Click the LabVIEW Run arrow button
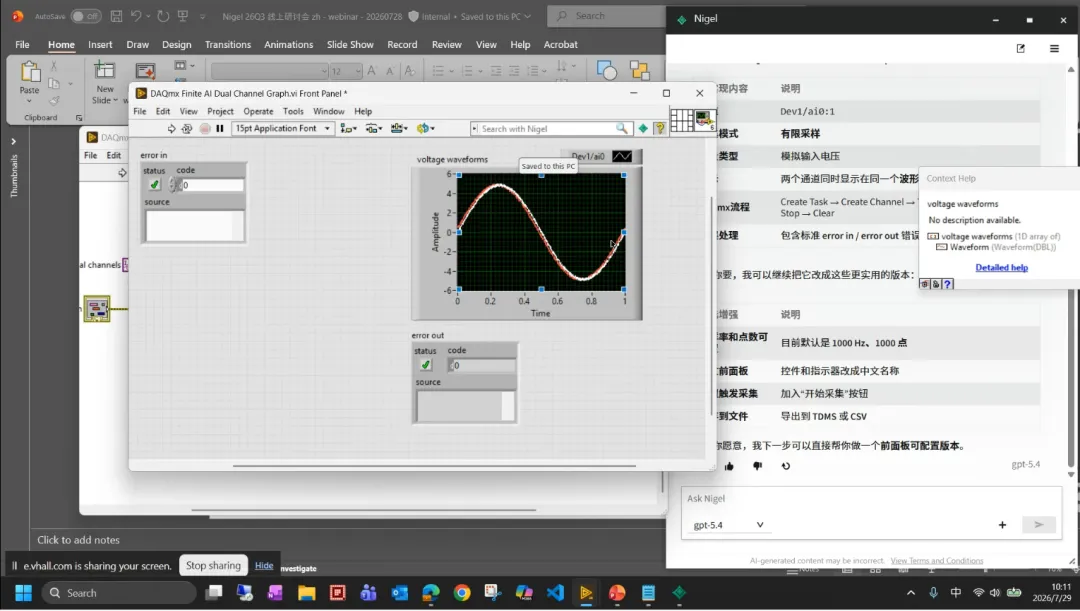The width and height of the screenshot is (1080, 611). pyautogui.click(x=172, y=129)
